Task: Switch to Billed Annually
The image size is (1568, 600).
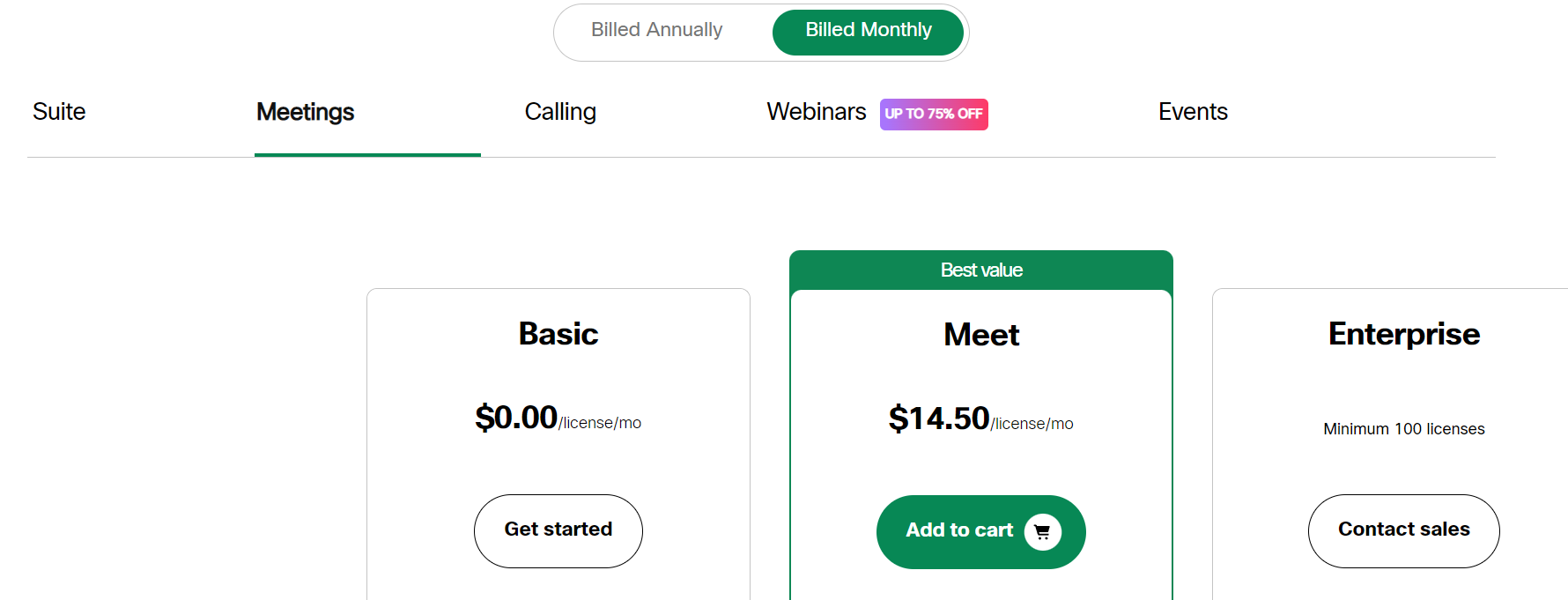Action: [x=657, y=30]
